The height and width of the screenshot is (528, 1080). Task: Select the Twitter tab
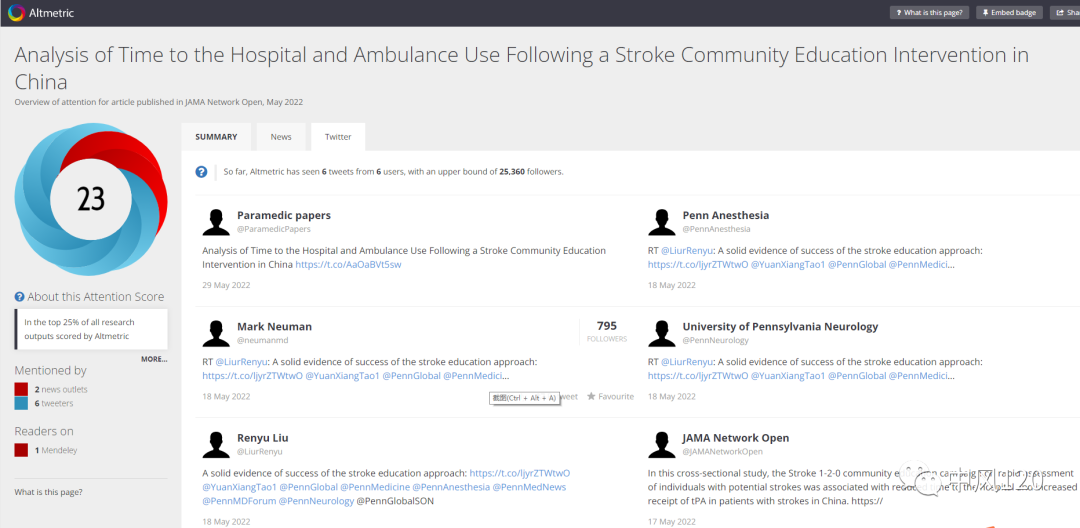point(338,136)
